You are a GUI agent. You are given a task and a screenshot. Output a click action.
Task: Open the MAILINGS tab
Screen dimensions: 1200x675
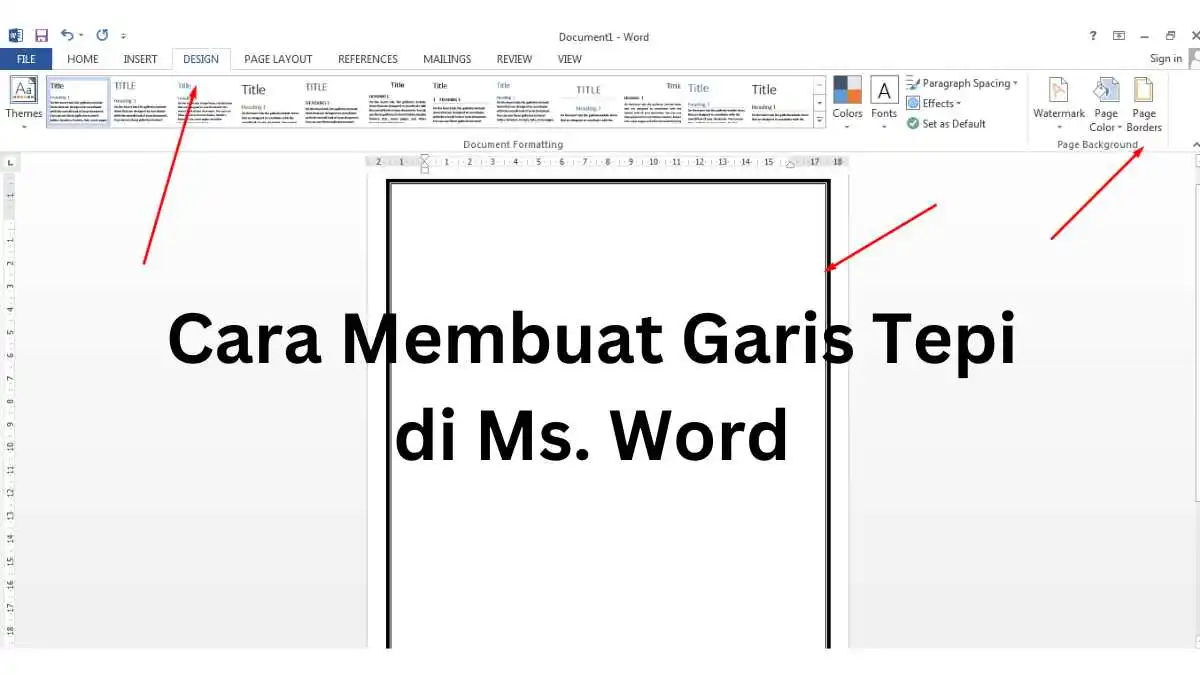pyautogui.click(x=446, y=59)
